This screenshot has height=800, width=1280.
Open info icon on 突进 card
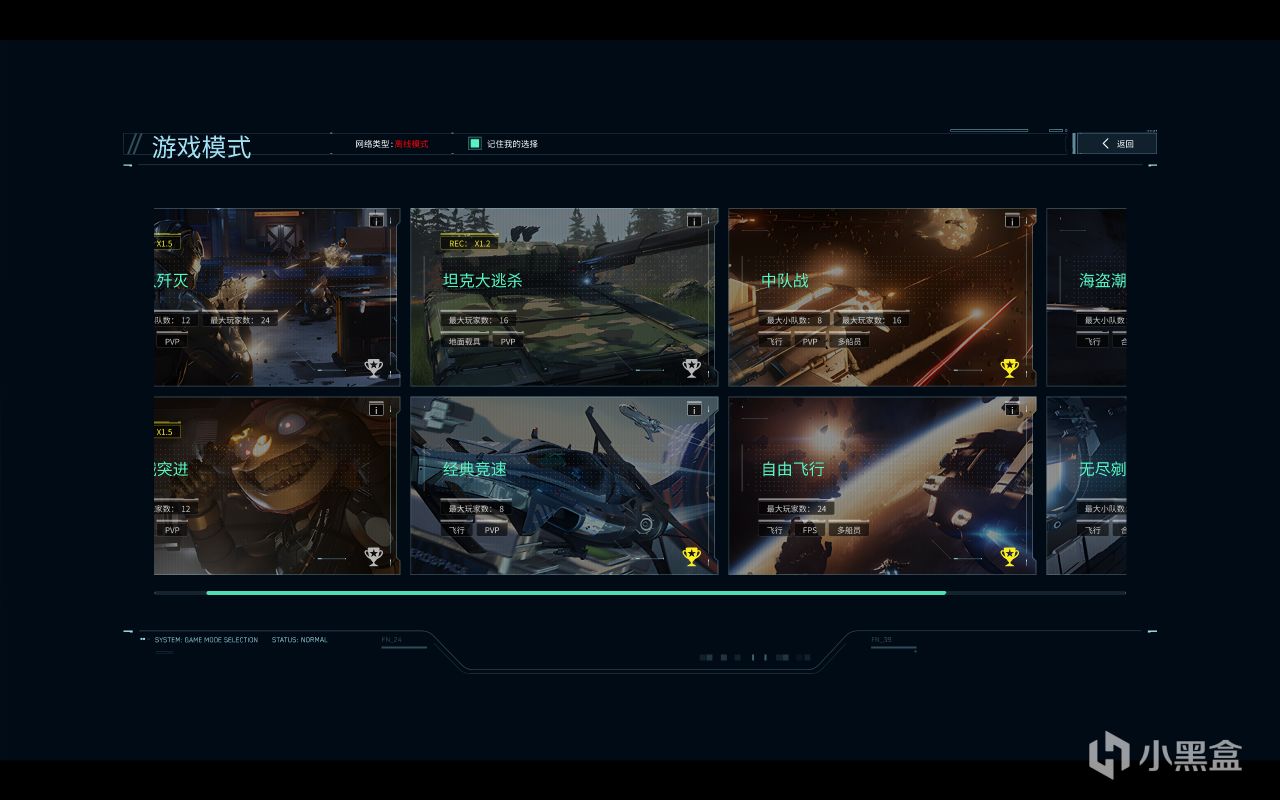click(376, 409)
